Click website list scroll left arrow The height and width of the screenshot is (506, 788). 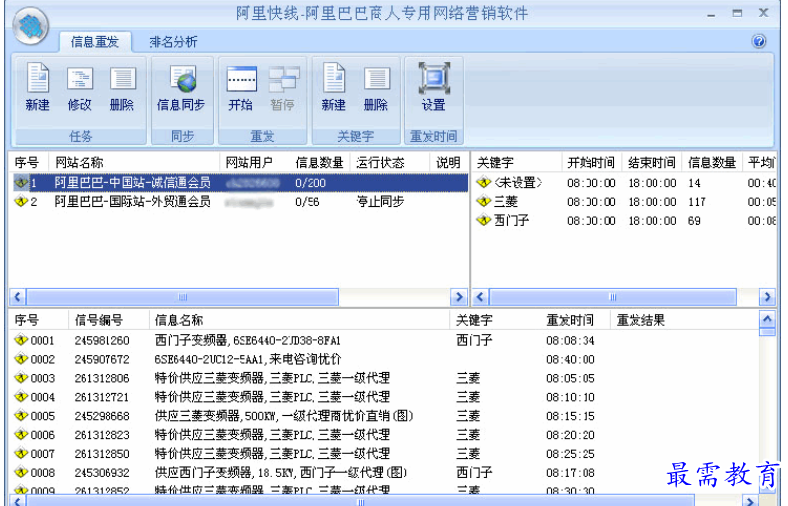tap(18, 297)
